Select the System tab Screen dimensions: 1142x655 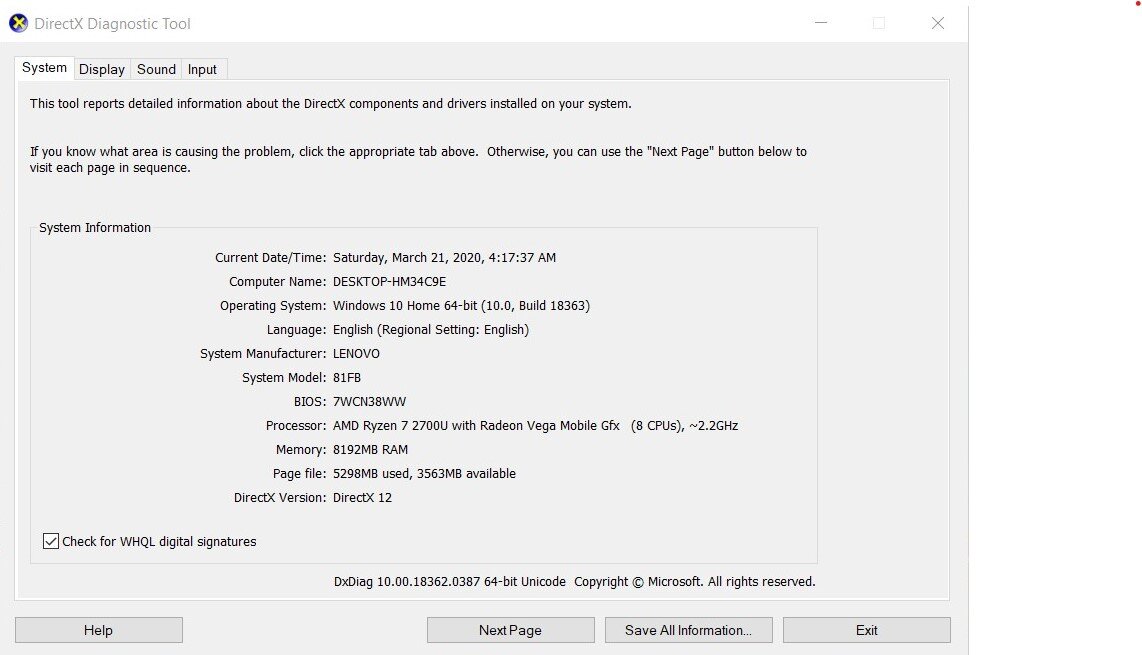point(44,68)
